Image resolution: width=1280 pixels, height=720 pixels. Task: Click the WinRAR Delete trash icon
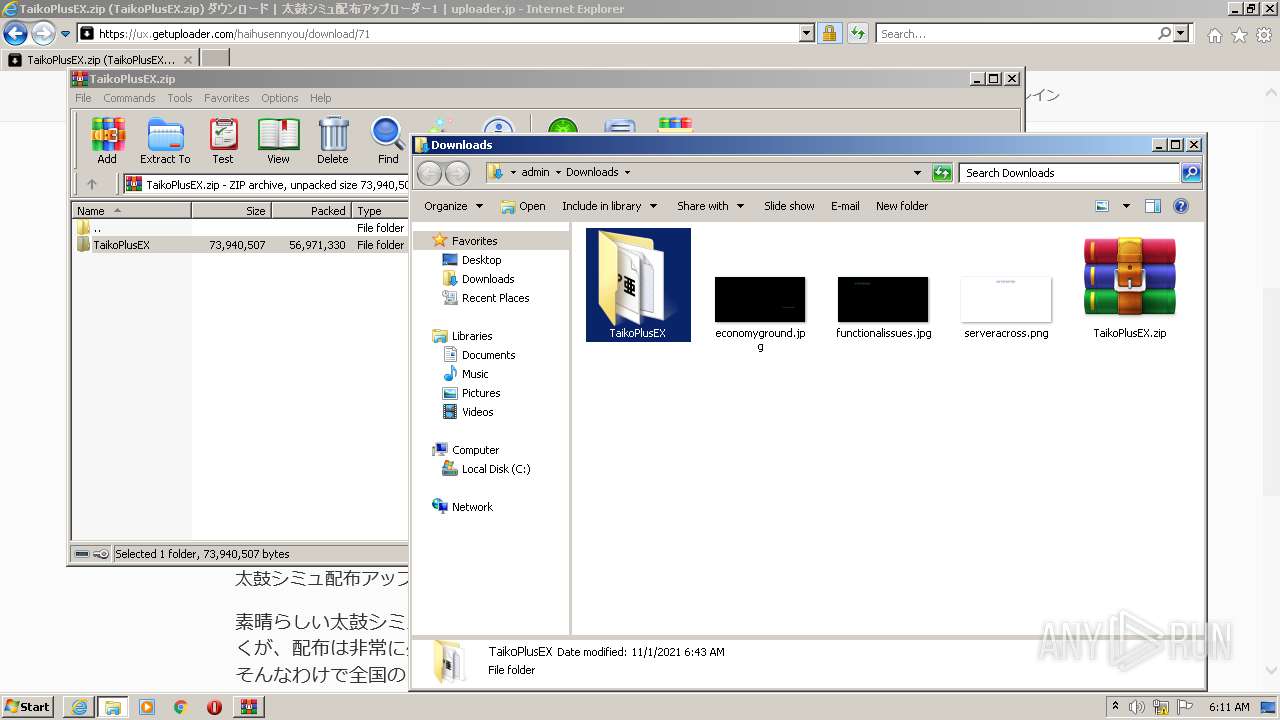pyautogui.click(x=333, y=140)
